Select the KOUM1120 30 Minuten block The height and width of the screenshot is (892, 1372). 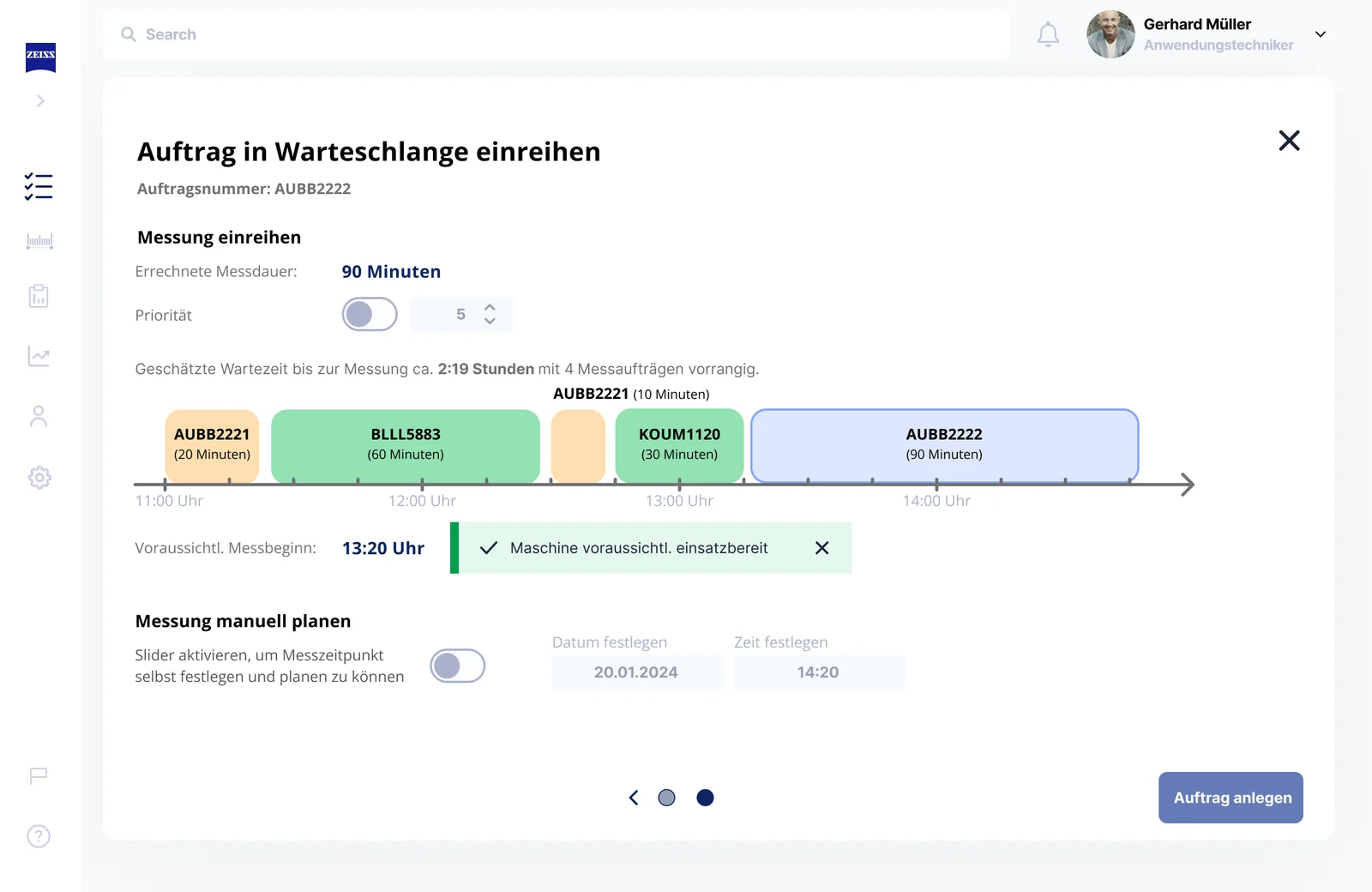pos(679,445)
